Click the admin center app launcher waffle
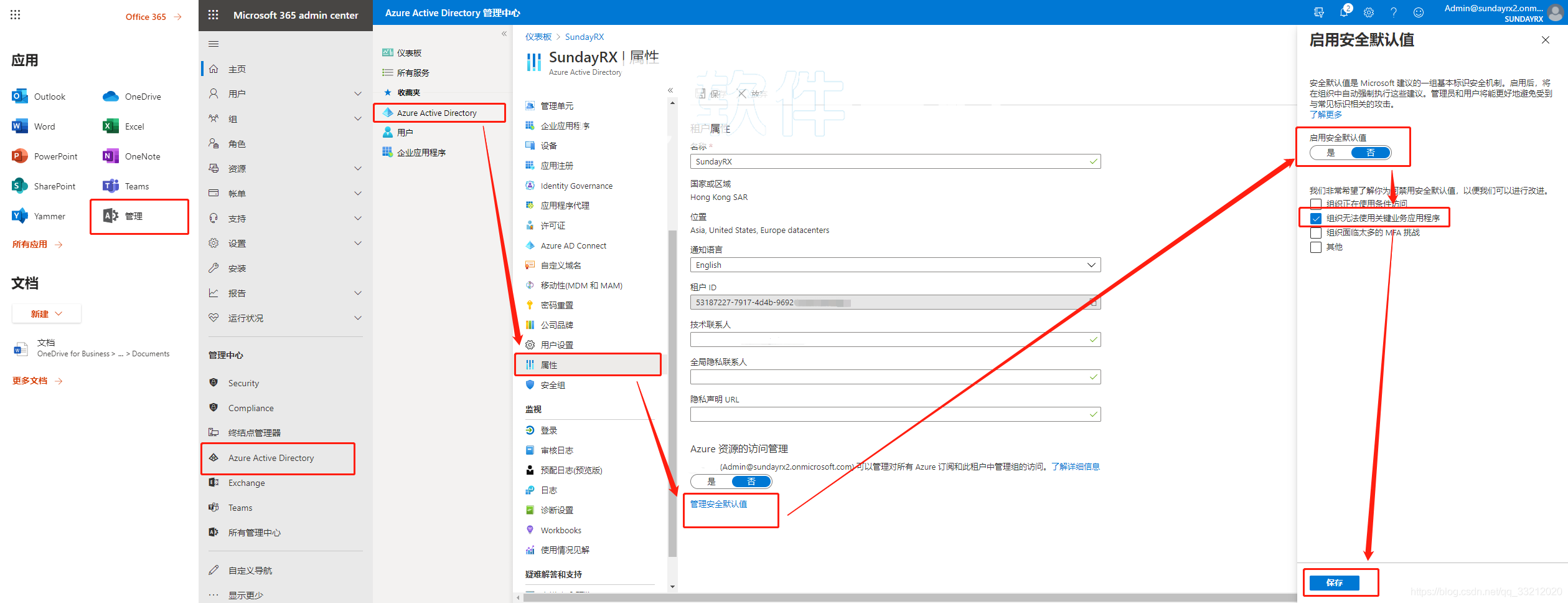This screenshot has height=603, width=1568. [214, 15]
